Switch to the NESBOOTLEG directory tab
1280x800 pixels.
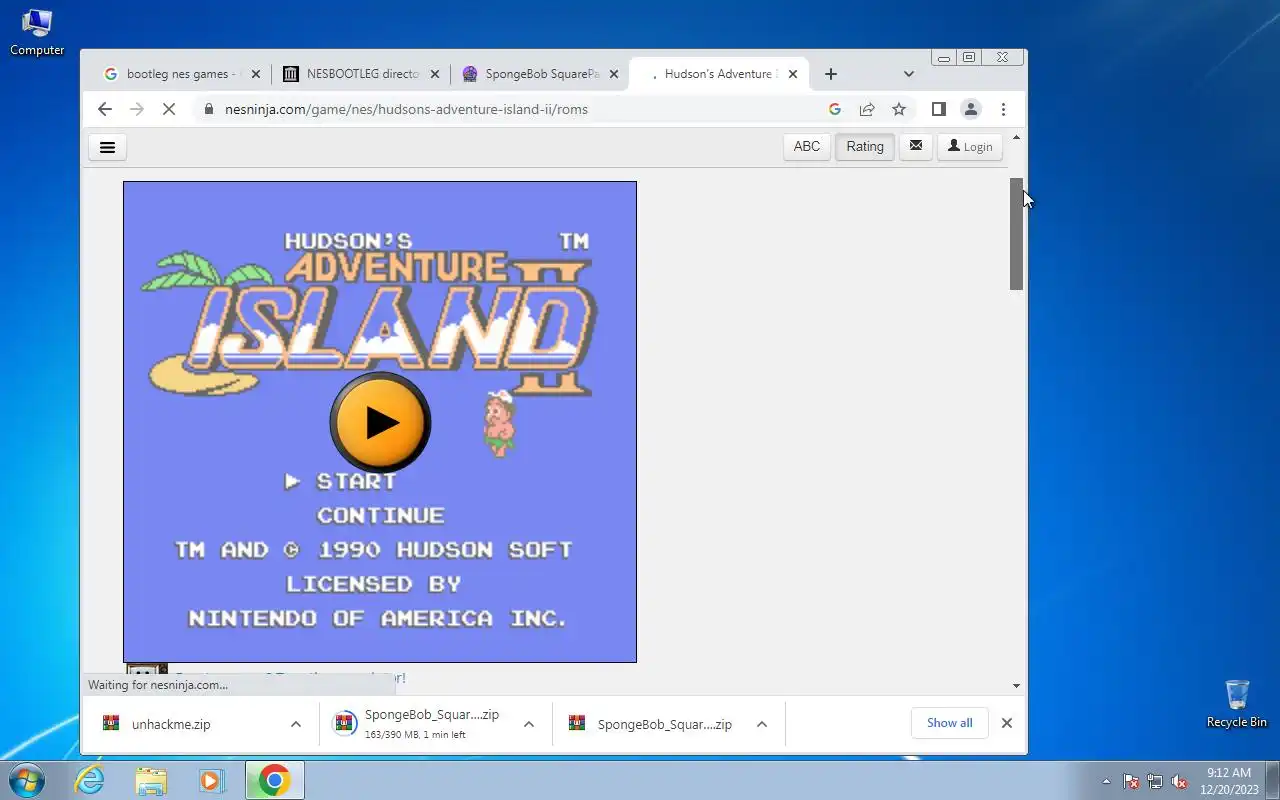[x=360, y=74]
